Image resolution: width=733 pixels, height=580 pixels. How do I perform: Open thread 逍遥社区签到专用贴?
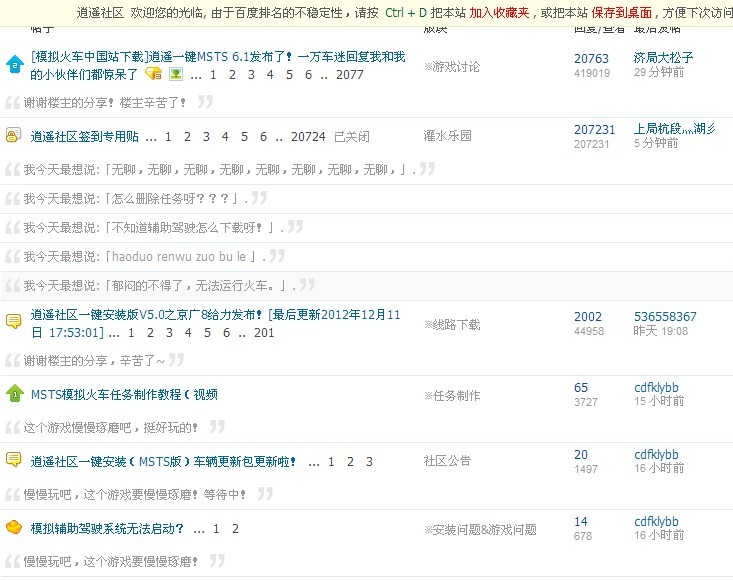[85, 136]
